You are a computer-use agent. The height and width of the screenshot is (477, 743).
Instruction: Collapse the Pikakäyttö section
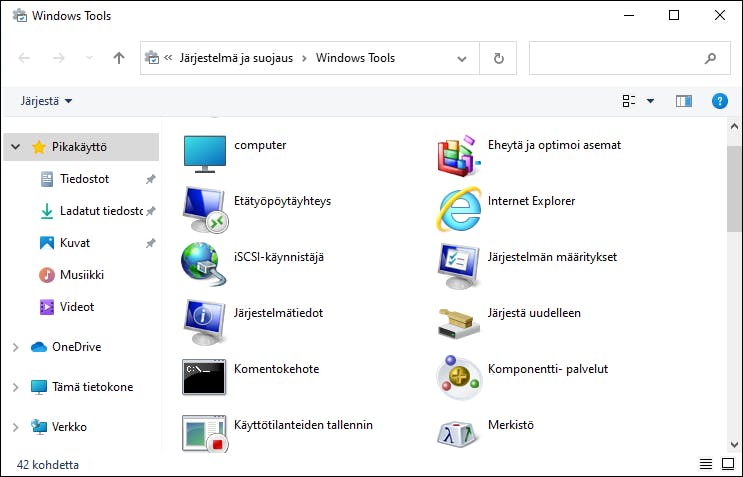[16, 147]
